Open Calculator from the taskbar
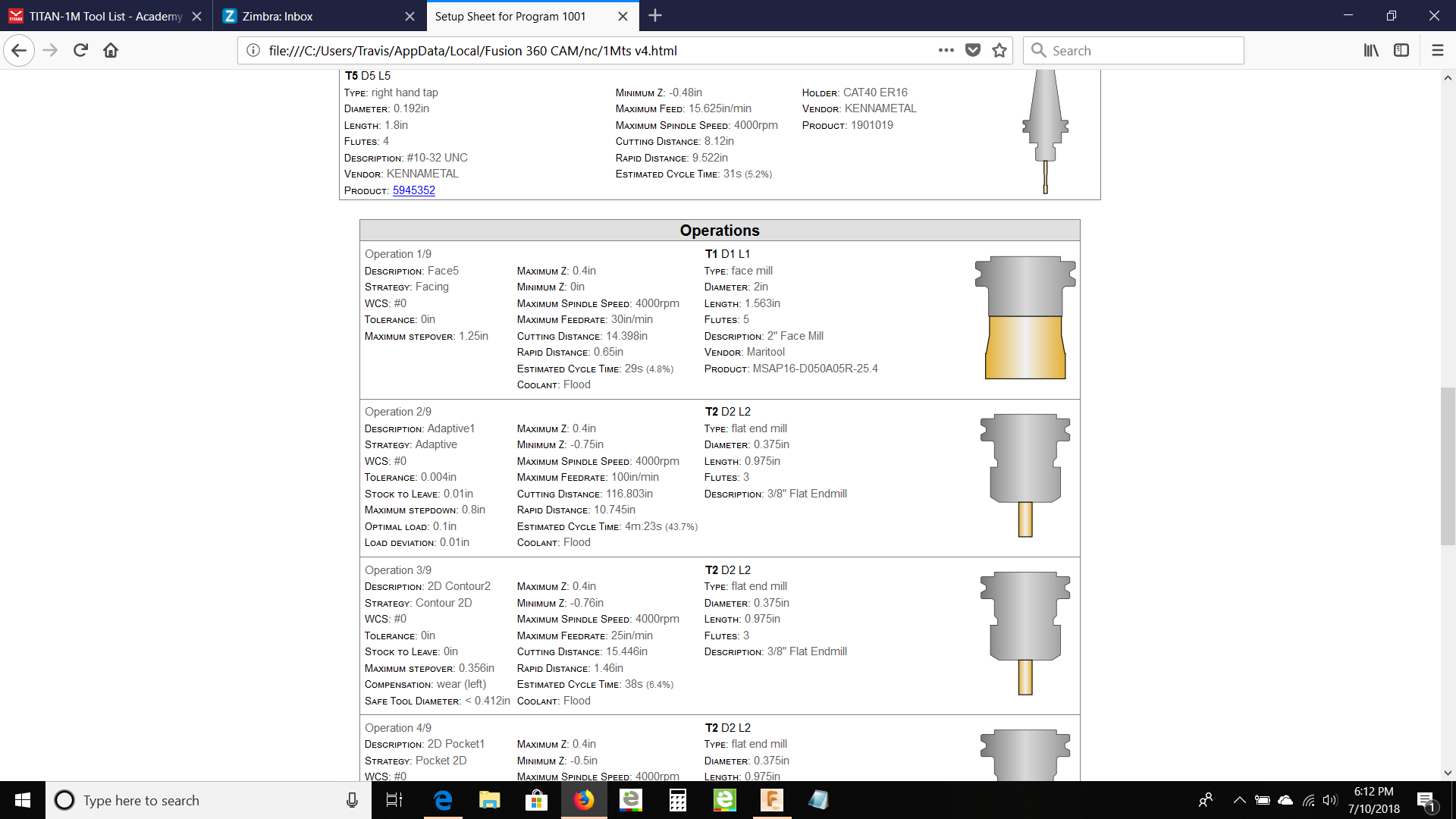 [x=677, y=800]
